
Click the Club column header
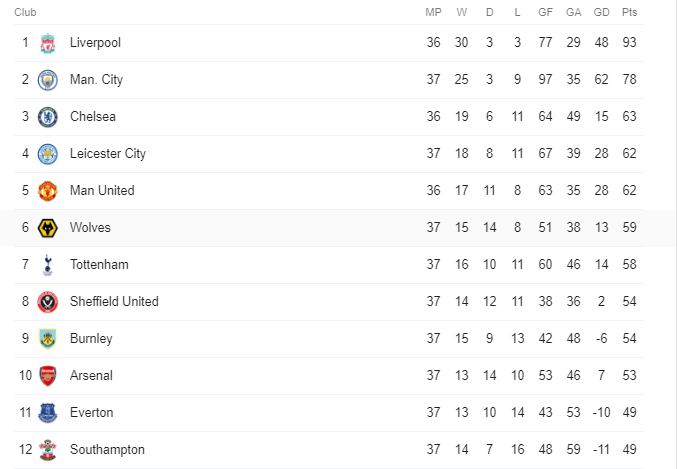[x=25, y=12]
